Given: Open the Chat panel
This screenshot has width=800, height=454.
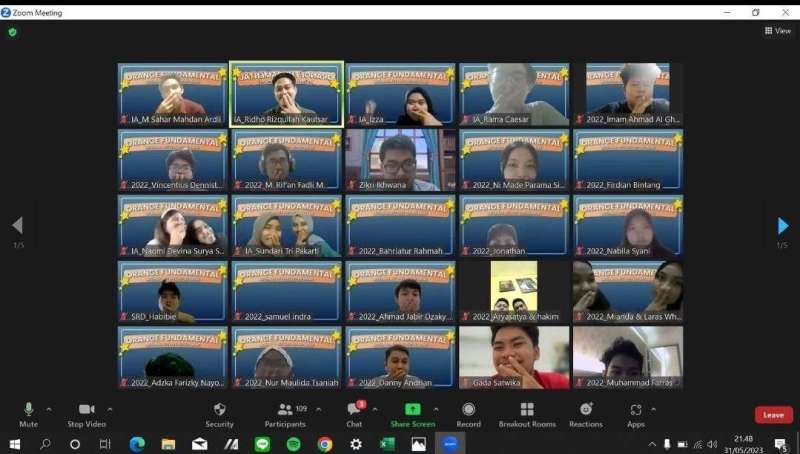Looking at the screenshot, I should (x=355, y=415).
